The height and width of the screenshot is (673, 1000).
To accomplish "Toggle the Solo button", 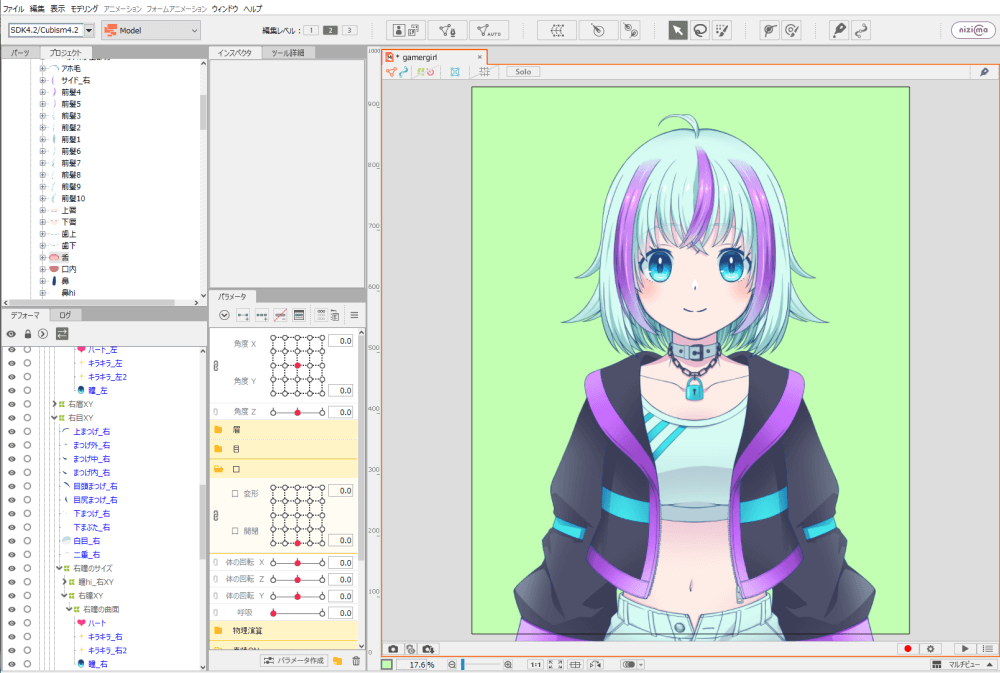I will (523, 72).
